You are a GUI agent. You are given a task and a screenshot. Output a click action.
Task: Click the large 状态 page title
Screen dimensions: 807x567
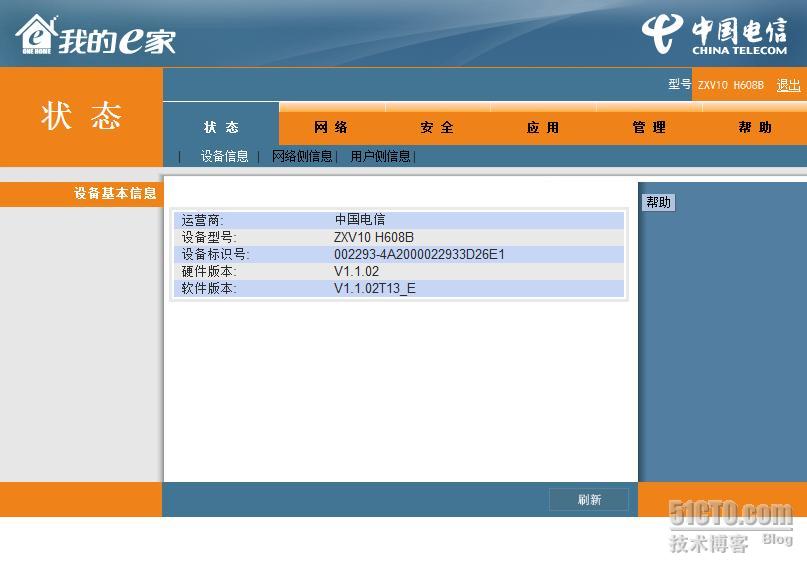tap(81, 116)
